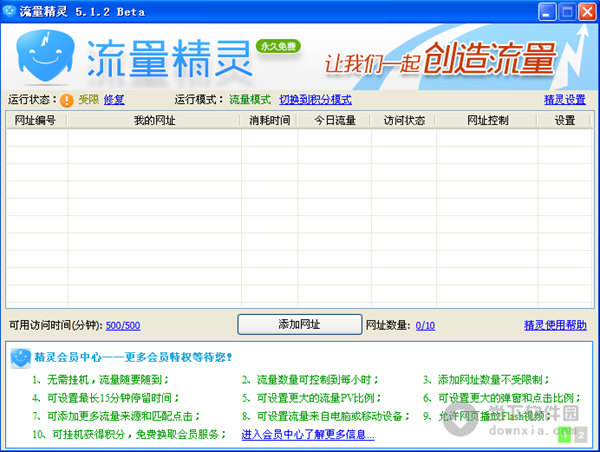Click the 我的网址 column header

click(154, 120)
